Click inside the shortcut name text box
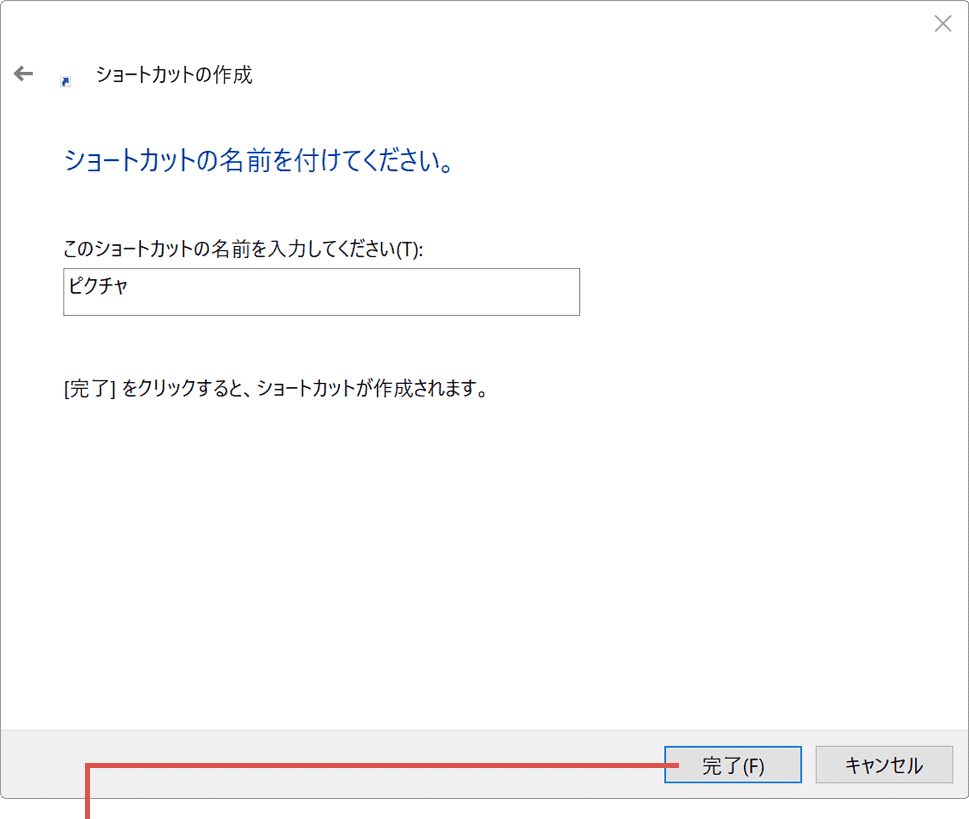The height and width of the screenshot is (819, 969). click(321, 292)
